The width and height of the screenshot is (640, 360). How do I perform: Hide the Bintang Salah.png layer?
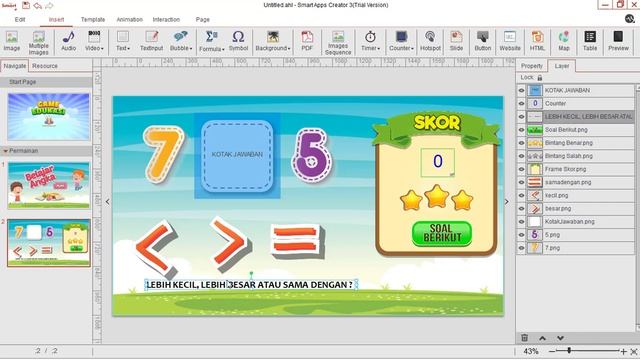[x=521, y=156]
